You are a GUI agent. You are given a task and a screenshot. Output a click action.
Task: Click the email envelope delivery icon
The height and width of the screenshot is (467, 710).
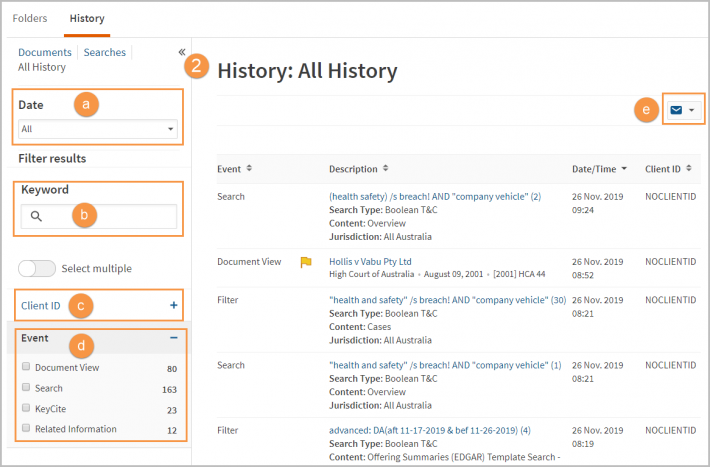676,110
